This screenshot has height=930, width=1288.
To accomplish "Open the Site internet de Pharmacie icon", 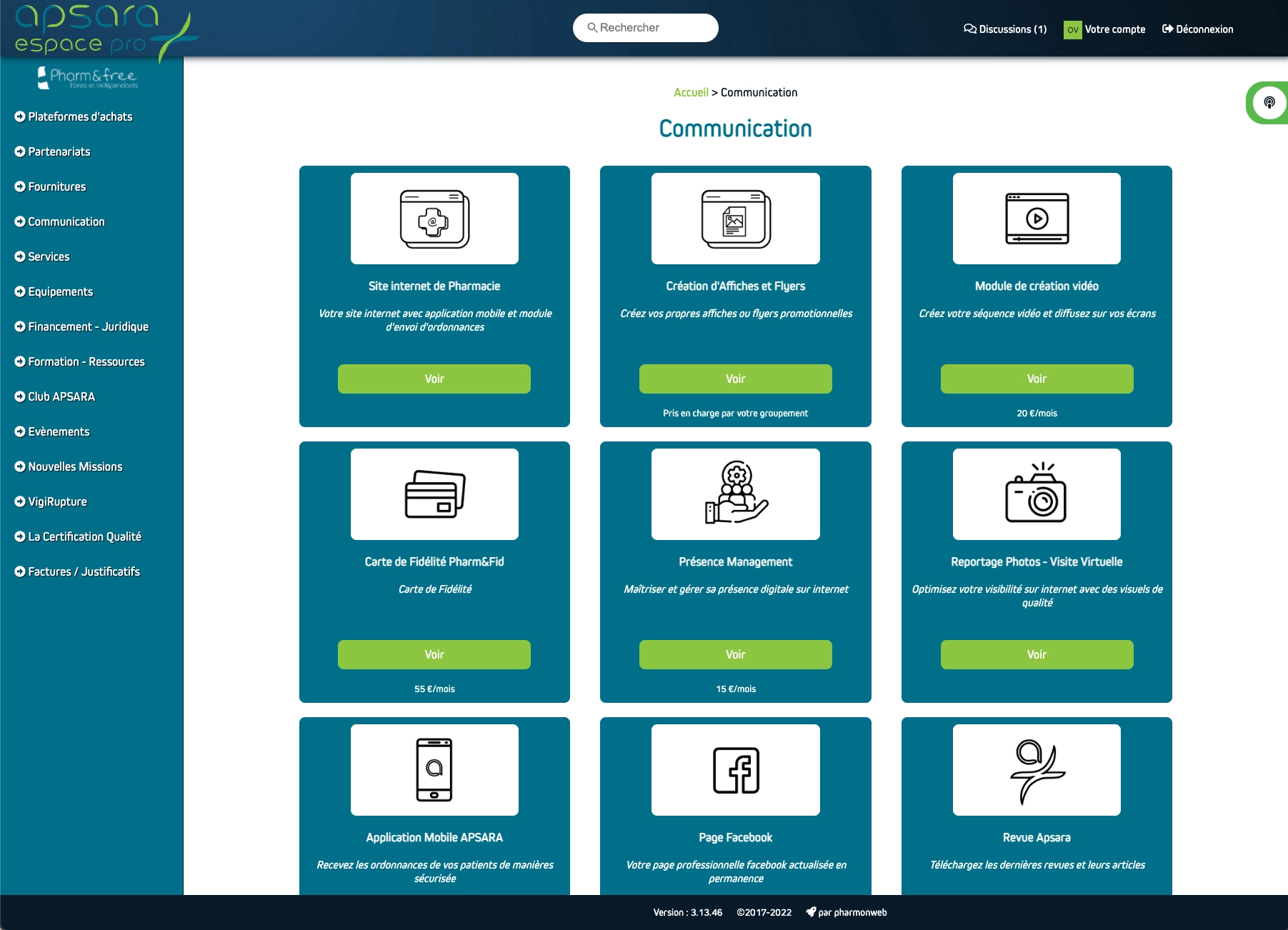I will click(434, 219).
